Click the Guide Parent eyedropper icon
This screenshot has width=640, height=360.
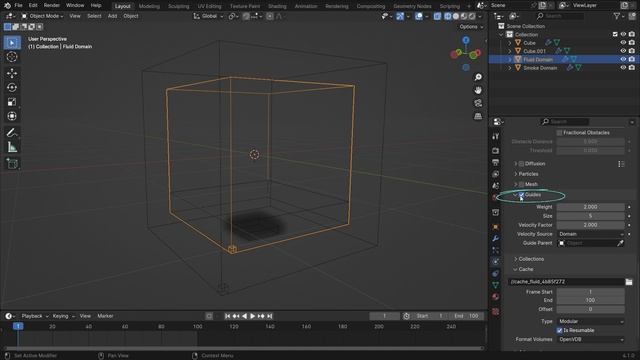click(620, 243)
